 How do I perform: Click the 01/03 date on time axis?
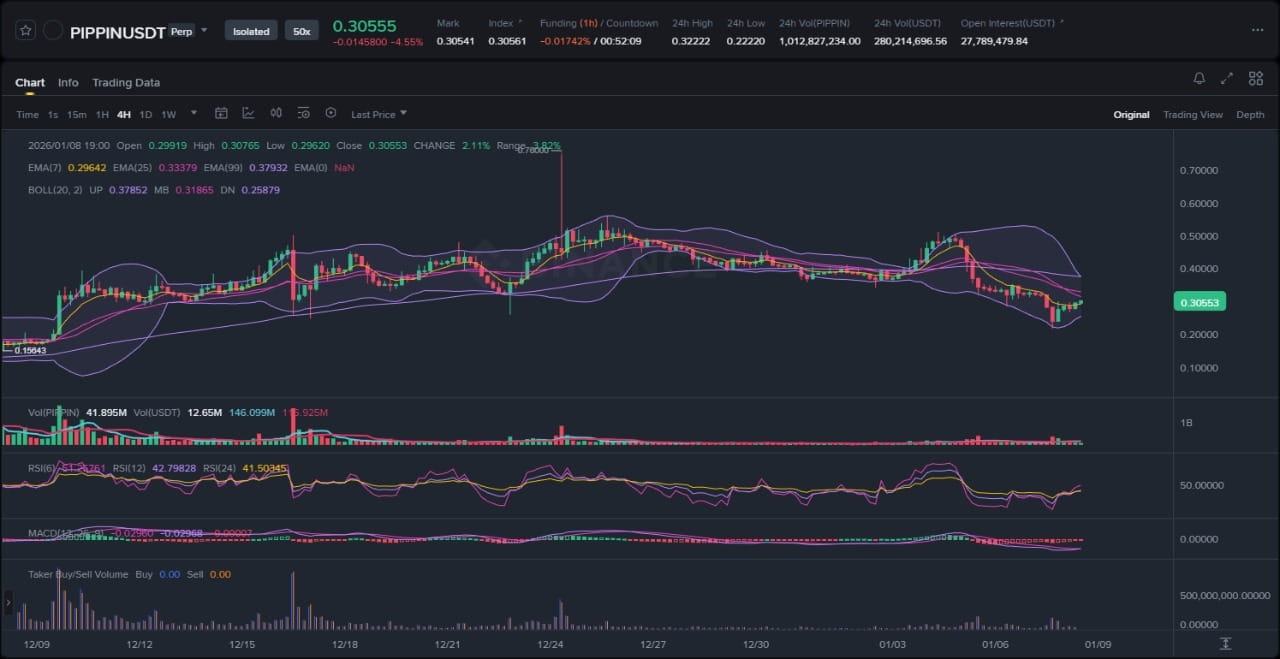(892, 645)
